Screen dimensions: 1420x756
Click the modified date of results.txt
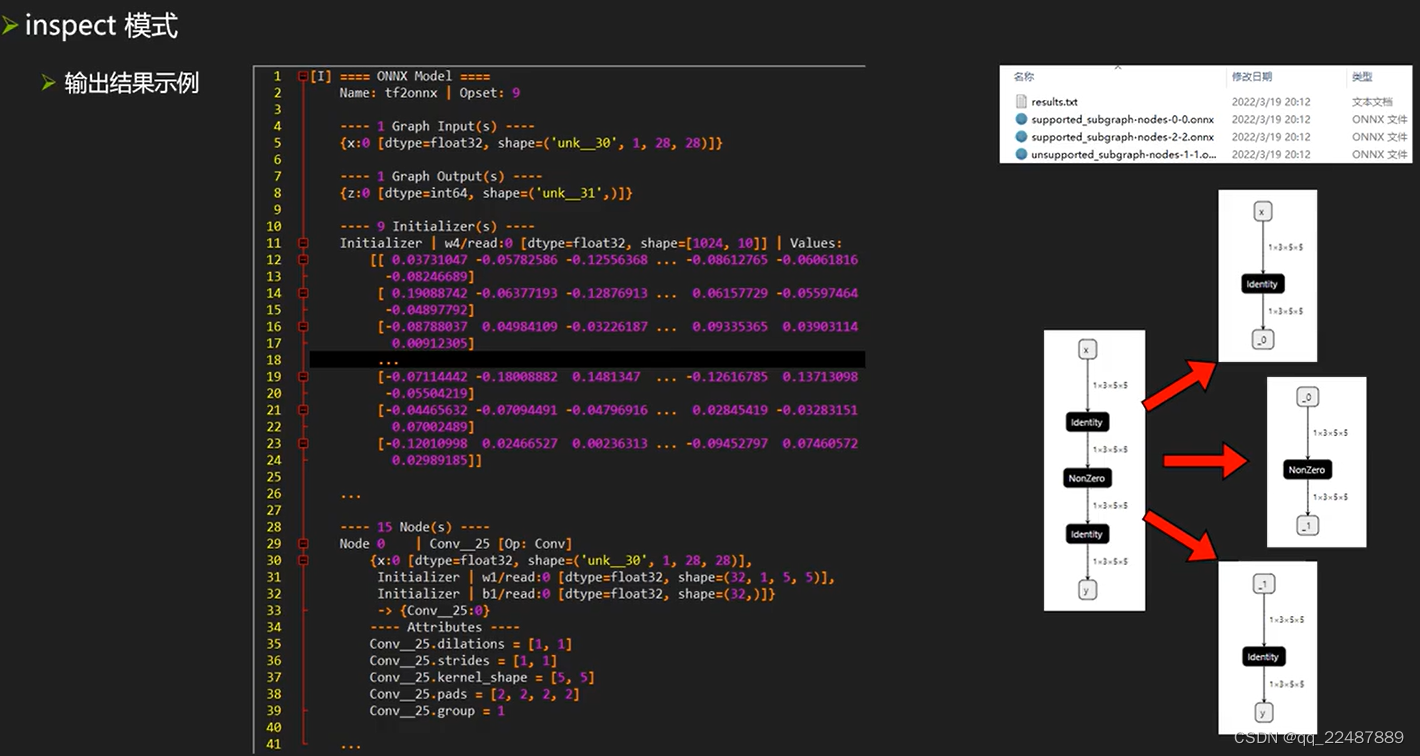click(x=1271, y=102)
